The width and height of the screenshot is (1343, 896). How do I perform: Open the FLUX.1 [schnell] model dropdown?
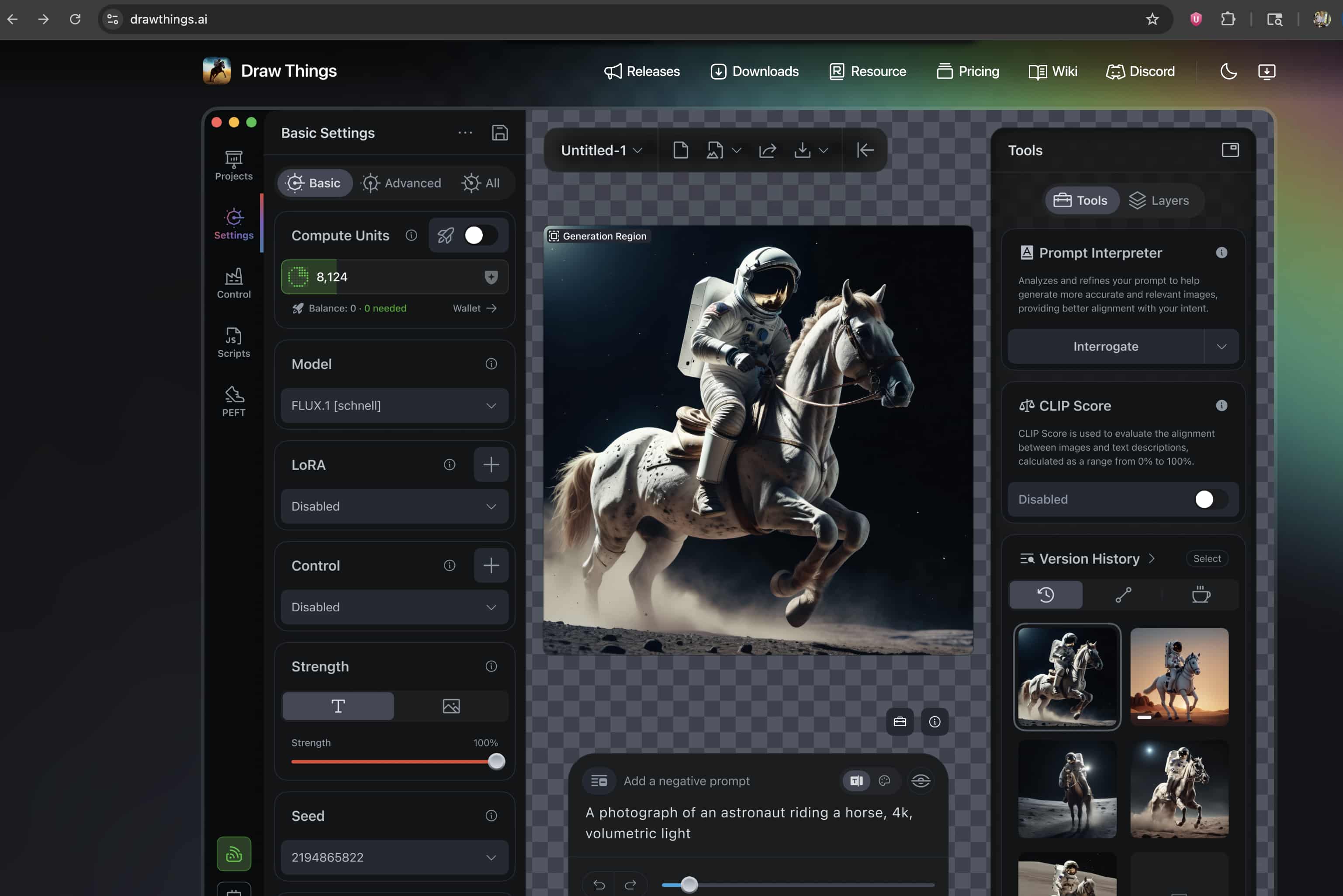[x=395, y=406]
